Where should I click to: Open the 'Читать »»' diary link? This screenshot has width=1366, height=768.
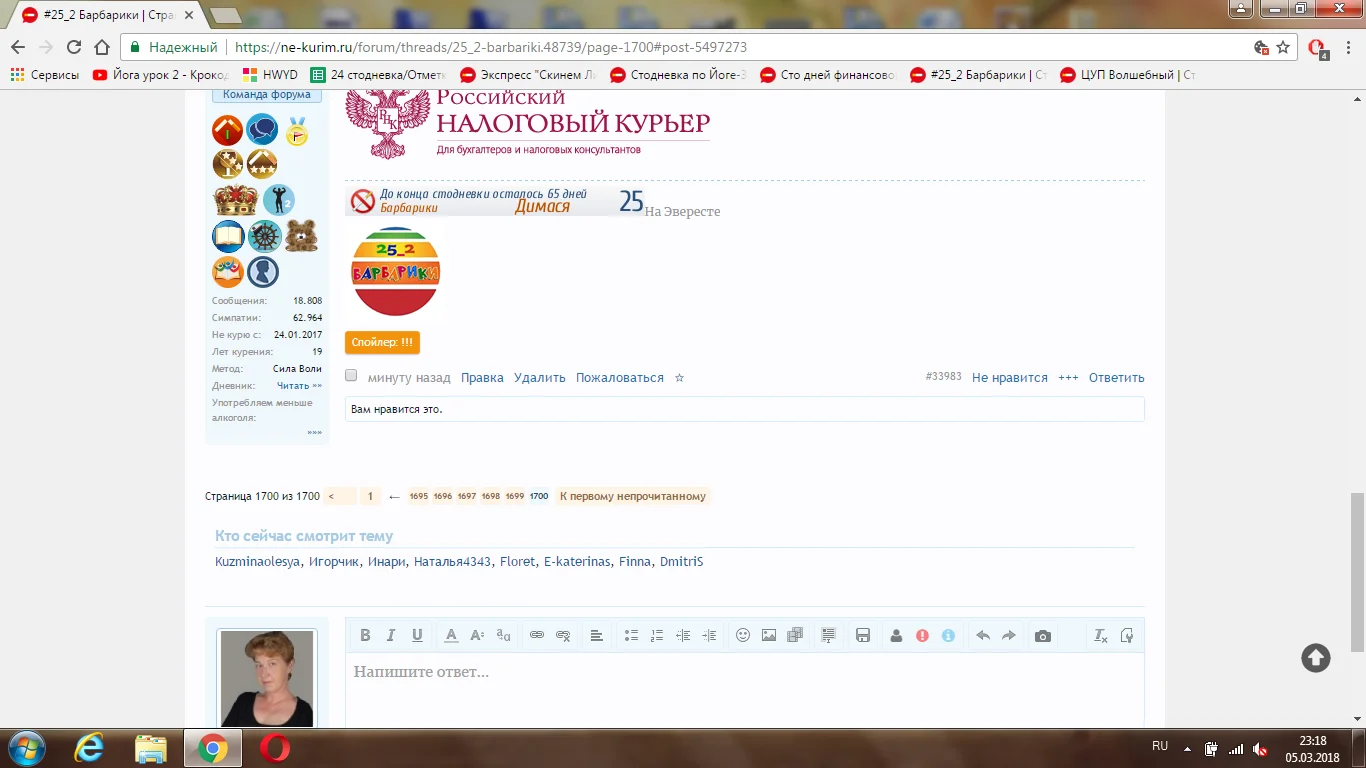[299, 386]
